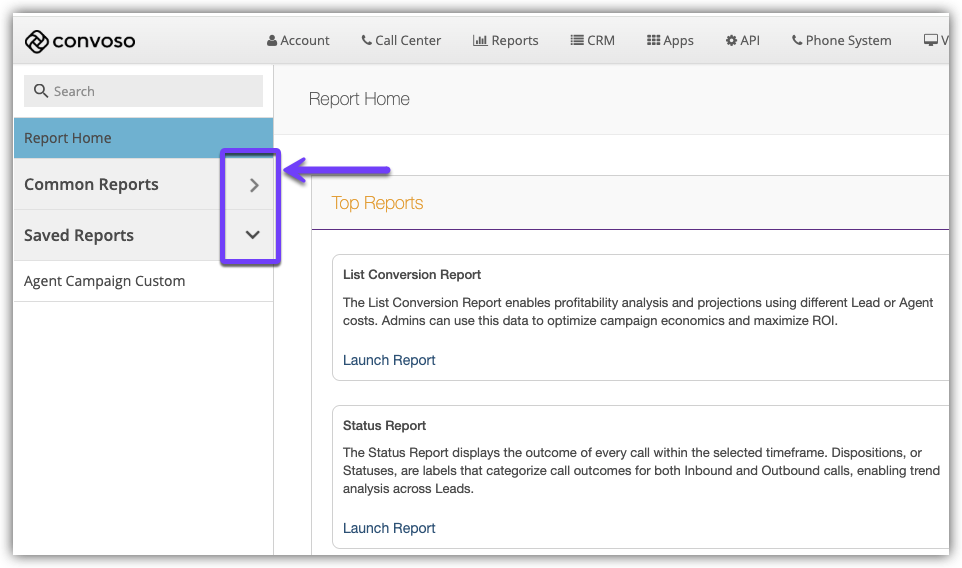Click the Common Reports sidebar label

[91, 185]
